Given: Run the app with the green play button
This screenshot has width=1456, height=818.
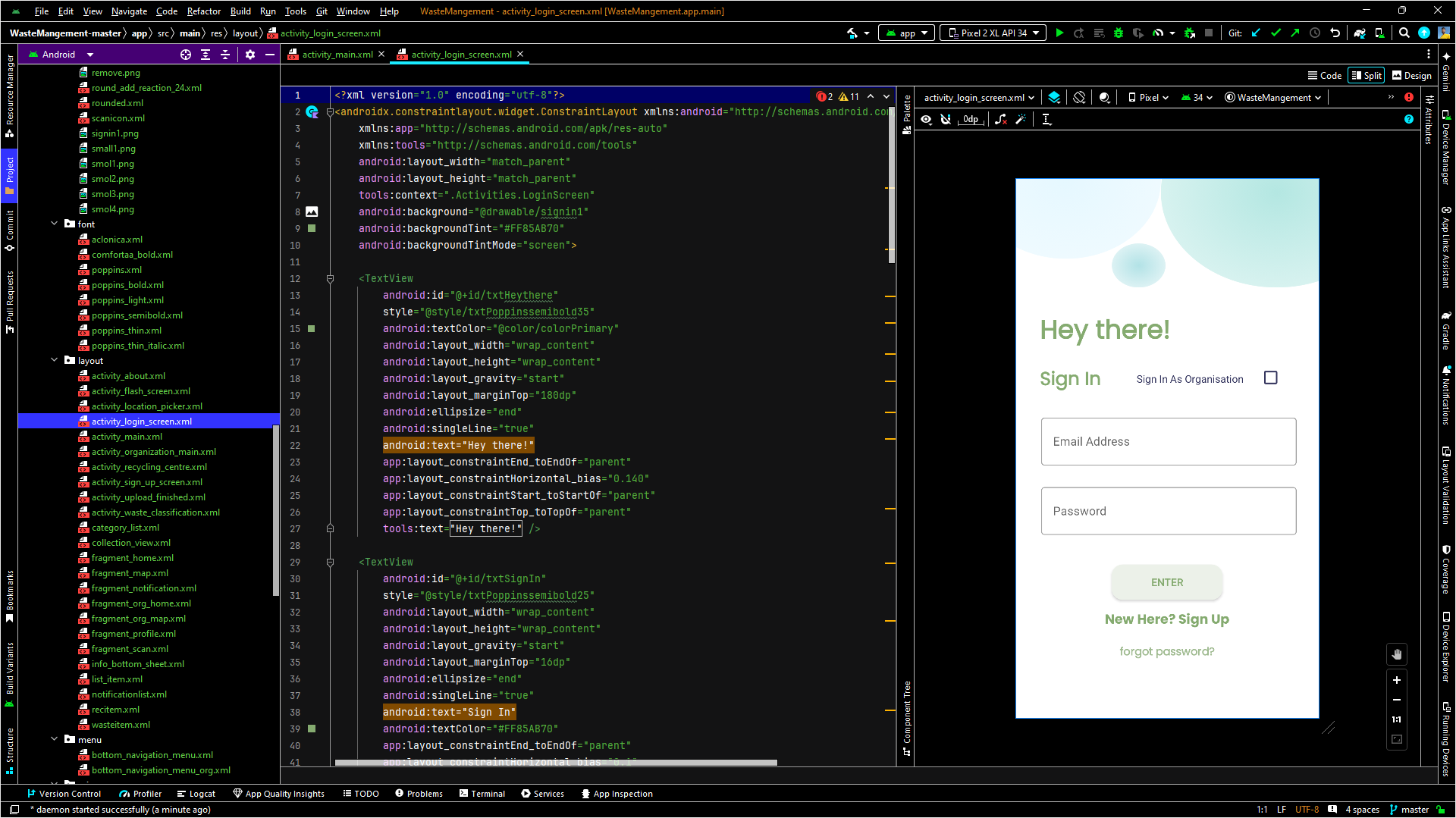Looking at the screenshot, I should click(1059, 33).
